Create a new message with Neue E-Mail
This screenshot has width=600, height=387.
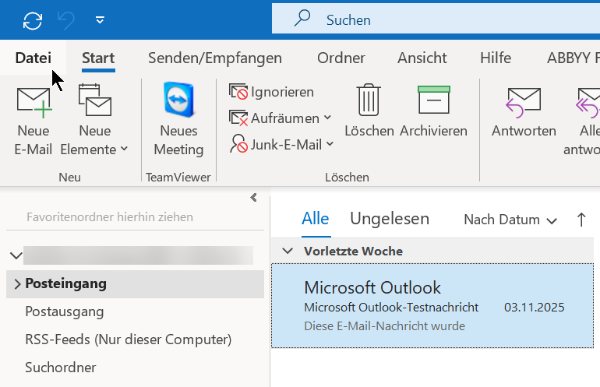pyautogui.click(x=33, y=120)
